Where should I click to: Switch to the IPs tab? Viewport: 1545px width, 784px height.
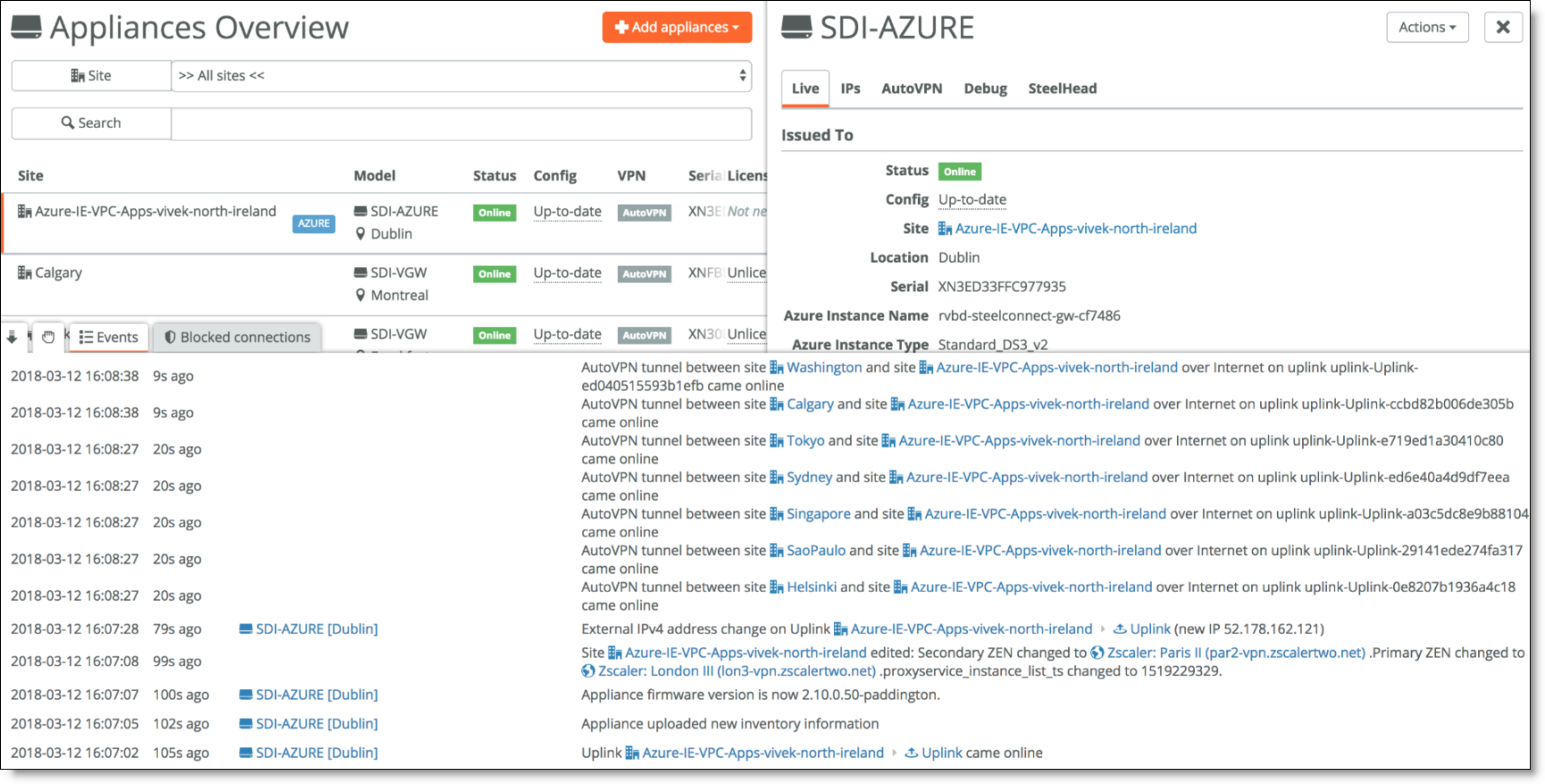pos(850,88)
